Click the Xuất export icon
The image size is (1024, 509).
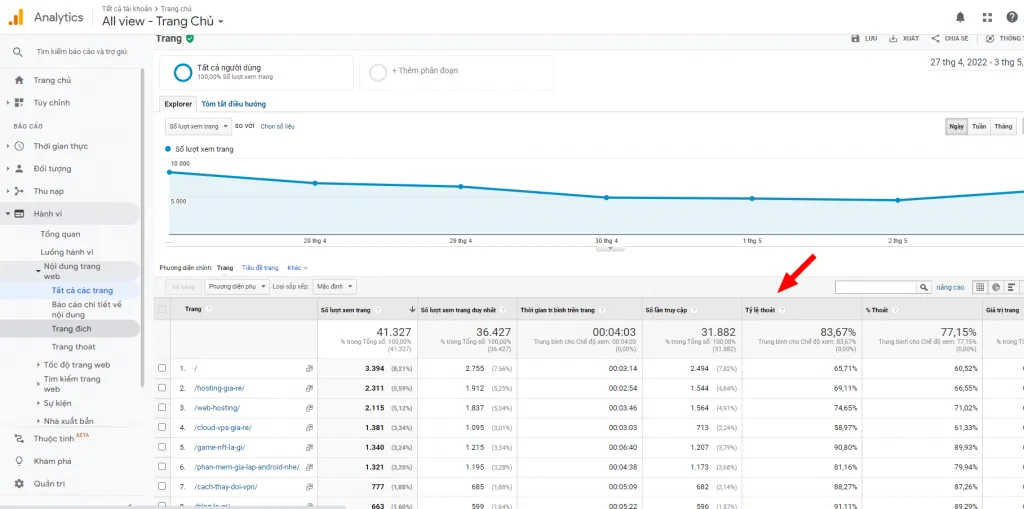pos(893,39)
